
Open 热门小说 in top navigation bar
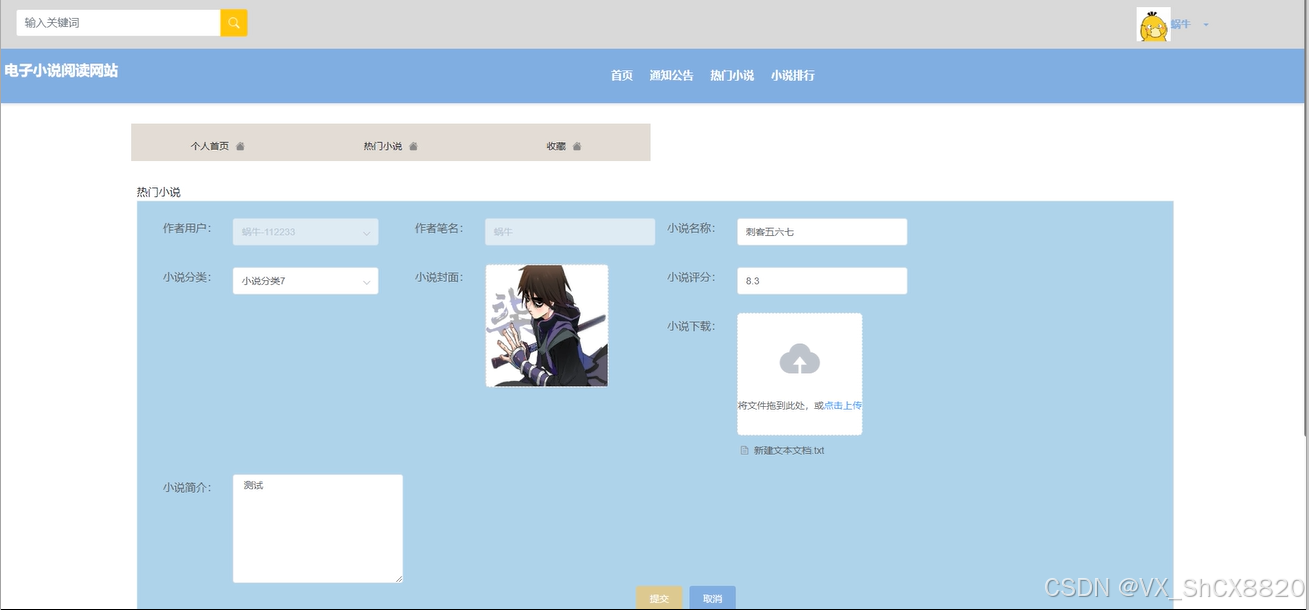[732, 76]
